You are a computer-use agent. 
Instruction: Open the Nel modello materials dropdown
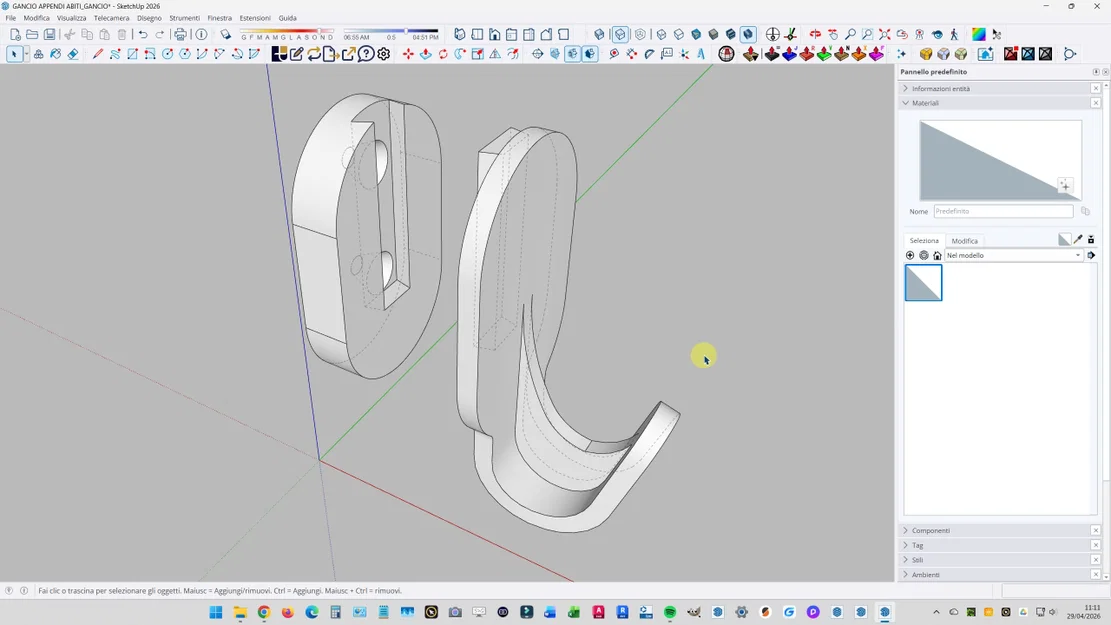point(1014,255)
